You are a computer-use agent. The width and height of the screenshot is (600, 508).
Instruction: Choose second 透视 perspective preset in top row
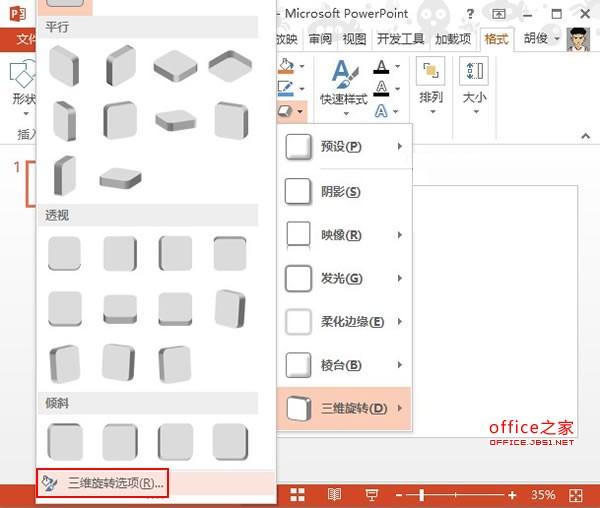[x=120, y=253]
